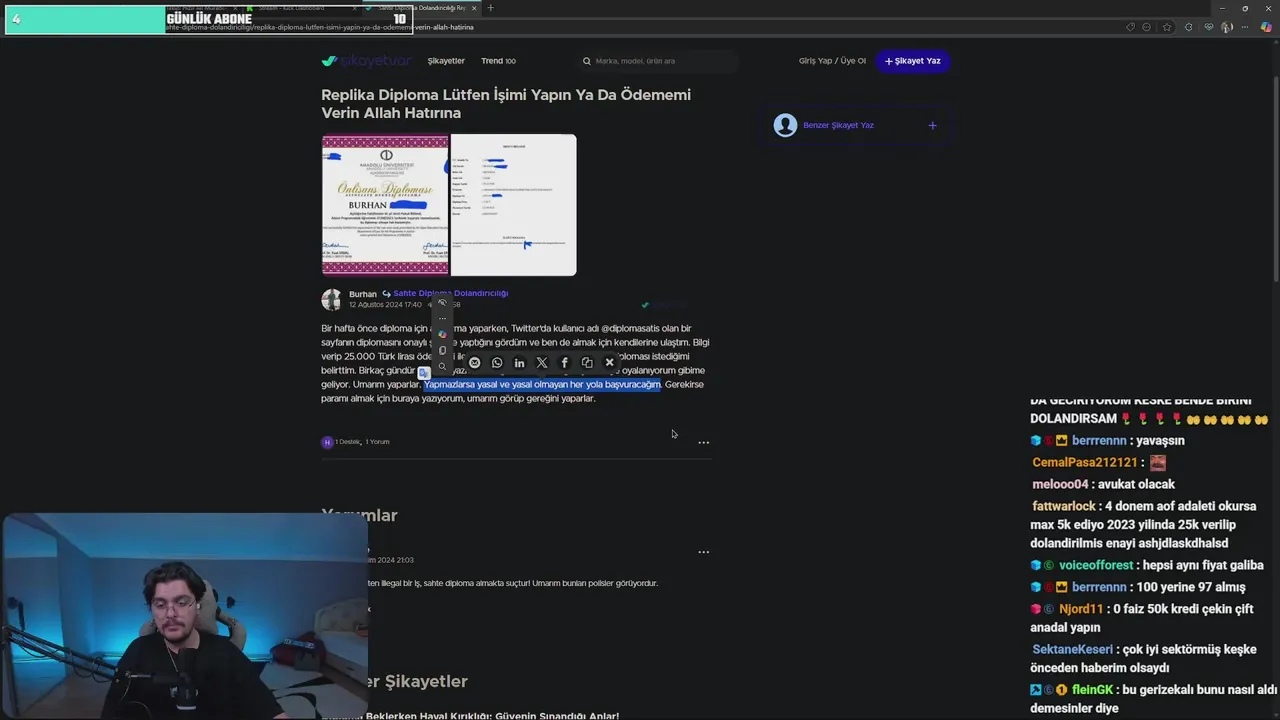Click the partially covered Şikayetler section heading
Screen dimensions: 1280x720
coord(418,681)
